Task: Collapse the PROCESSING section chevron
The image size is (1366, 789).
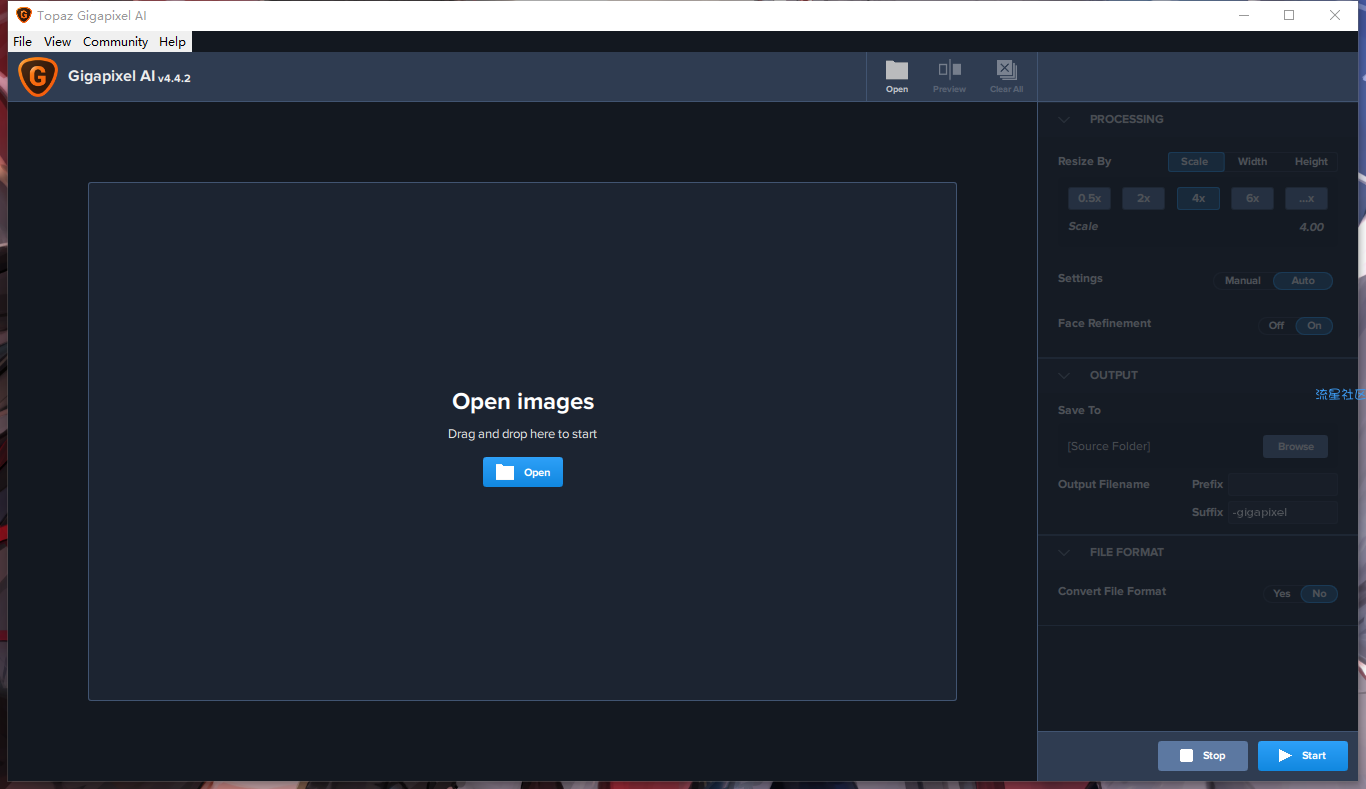Action: point(1064,119)
